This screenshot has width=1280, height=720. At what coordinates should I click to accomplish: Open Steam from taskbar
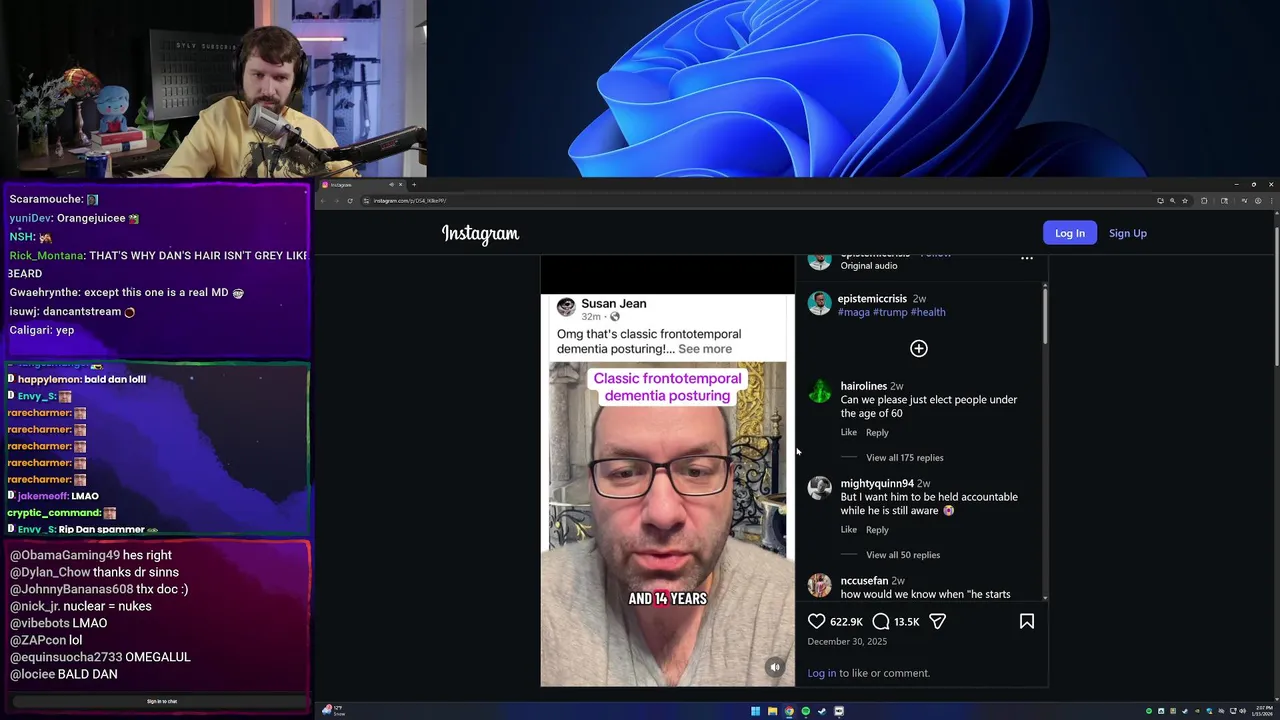pyautogui.click(x=822, y=711)
